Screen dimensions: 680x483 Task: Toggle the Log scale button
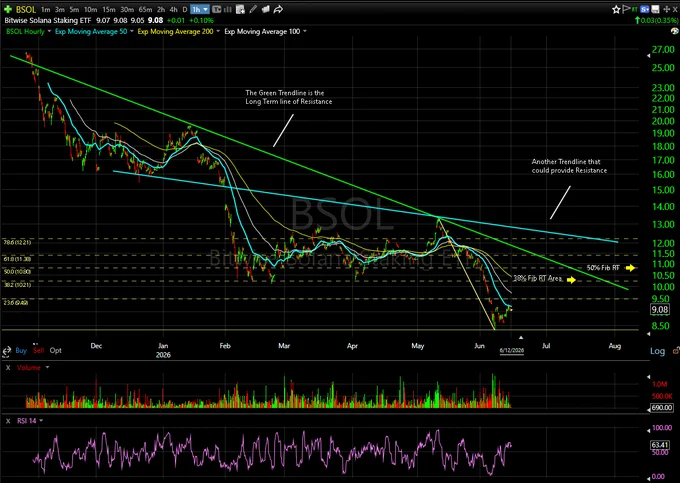(x=657, y=351)
